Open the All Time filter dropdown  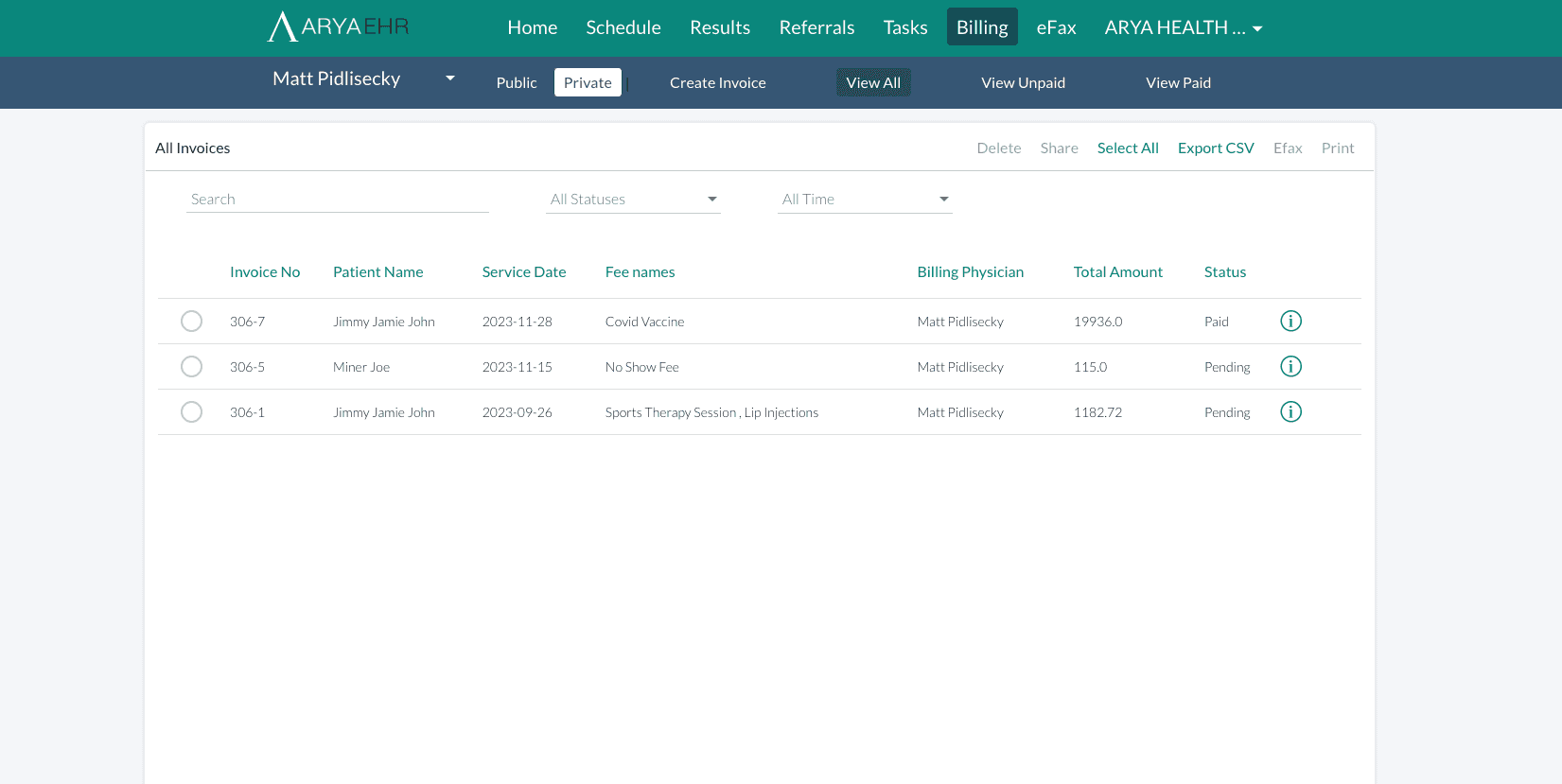click(865, 199)
